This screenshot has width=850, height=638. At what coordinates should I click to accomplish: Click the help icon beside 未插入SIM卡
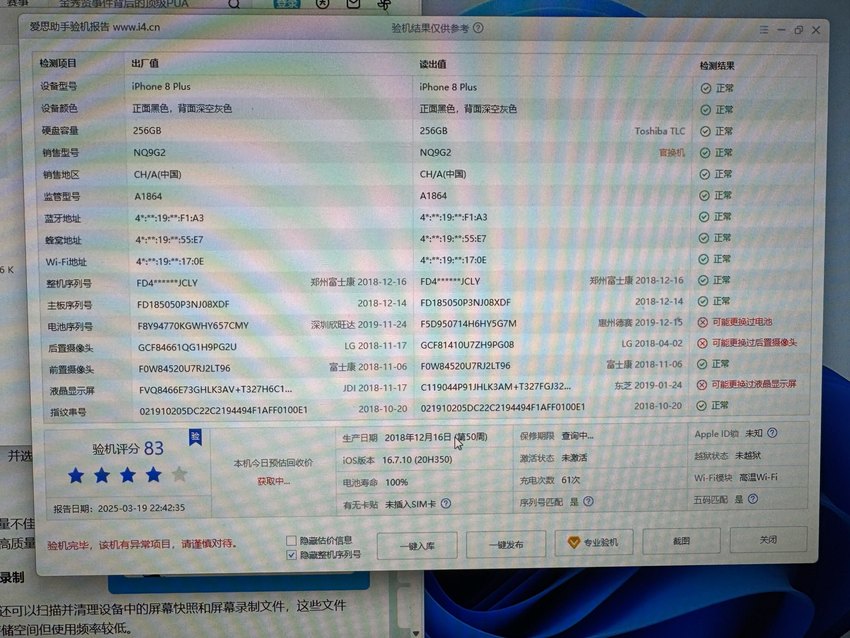(x=446, y=504)
